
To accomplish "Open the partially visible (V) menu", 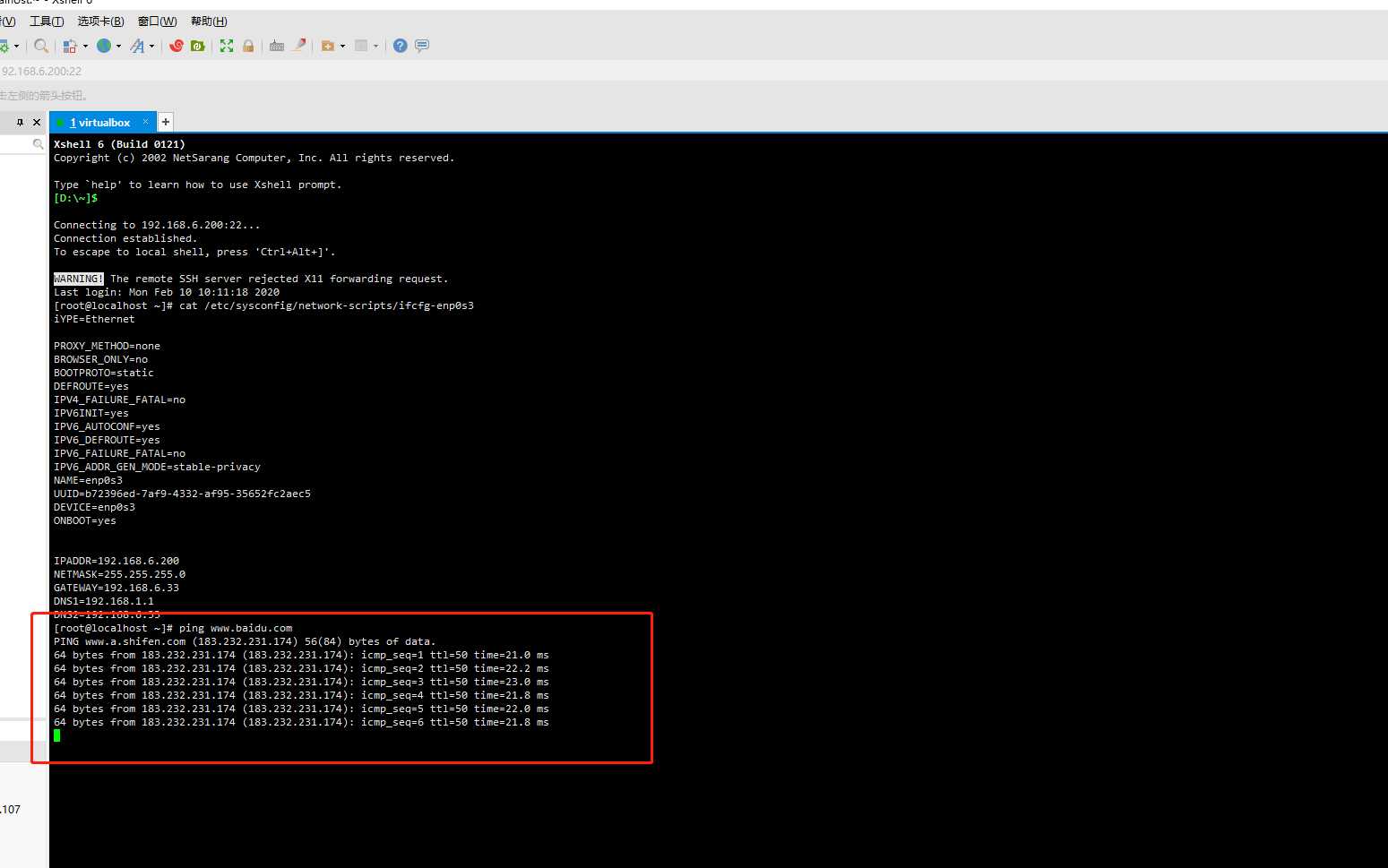I will pos(8,21).
